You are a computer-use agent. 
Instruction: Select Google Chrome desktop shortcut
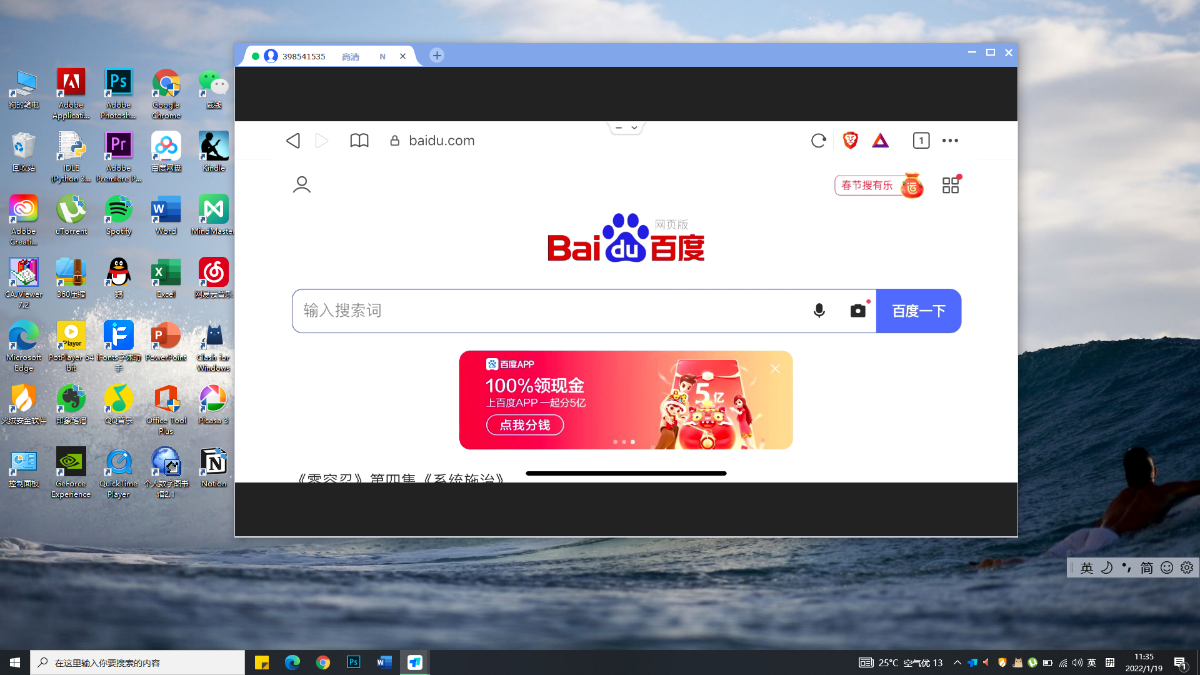click(x=166, y=94)
